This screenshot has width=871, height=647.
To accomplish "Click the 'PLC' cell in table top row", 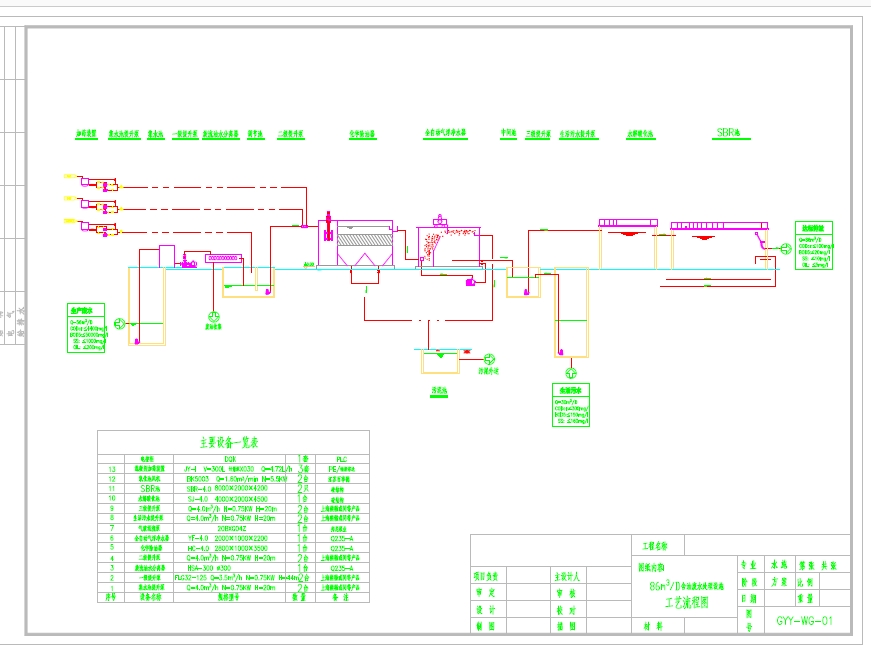I will (x=342, y=459).
